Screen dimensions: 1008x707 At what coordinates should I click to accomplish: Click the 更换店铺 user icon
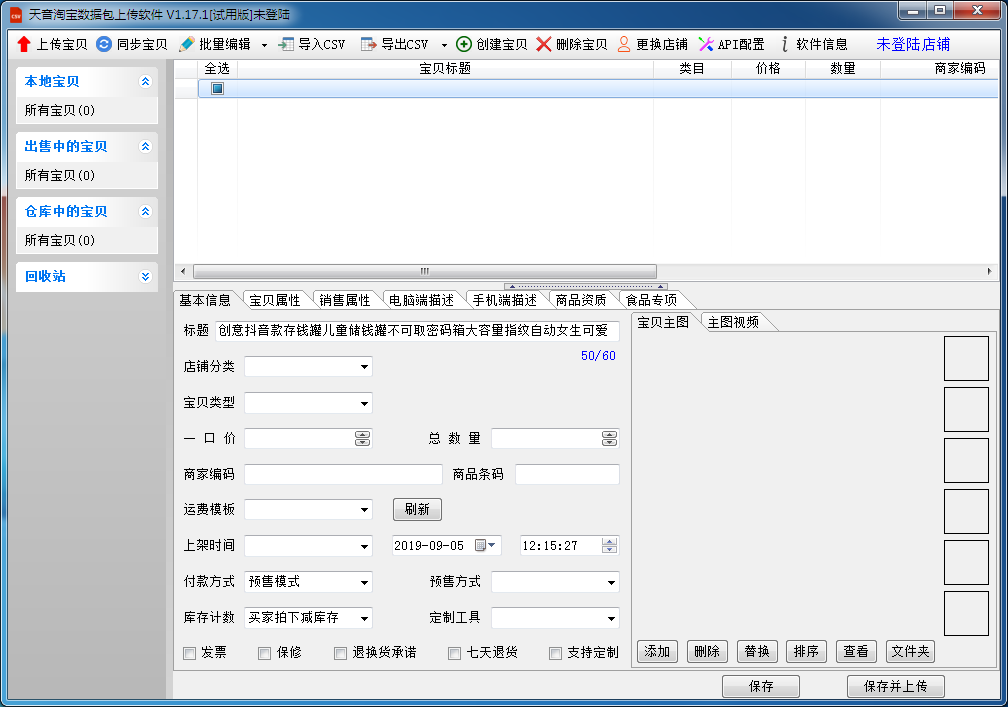coord(624,44)
